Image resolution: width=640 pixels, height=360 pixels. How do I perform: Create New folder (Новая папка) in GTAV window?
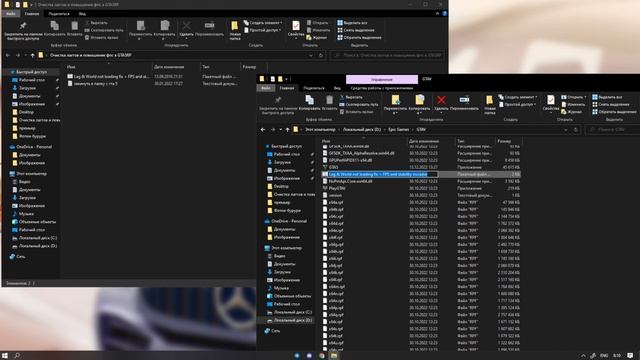point(489,104)
